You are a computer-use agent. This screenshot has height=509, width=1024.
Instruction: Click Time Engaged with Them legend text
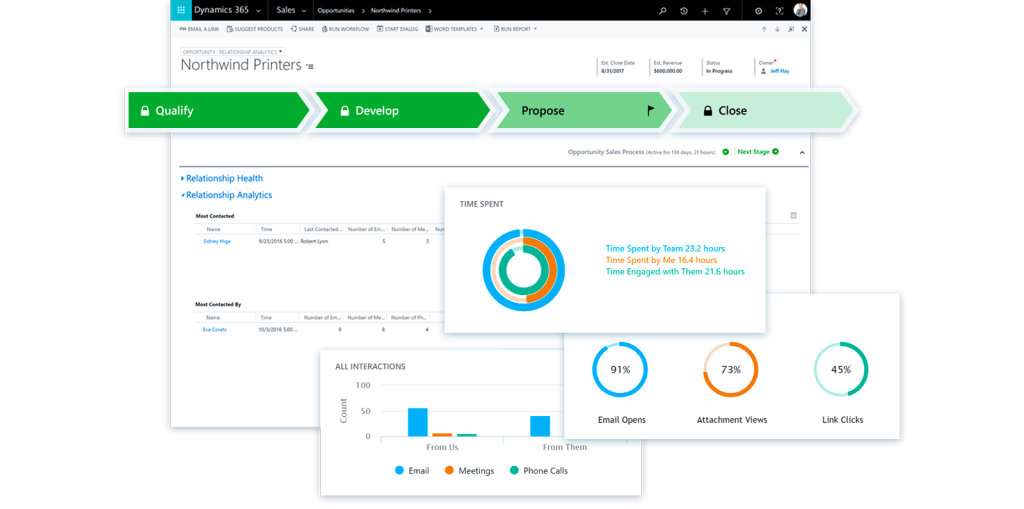click(x=675, y=271)
